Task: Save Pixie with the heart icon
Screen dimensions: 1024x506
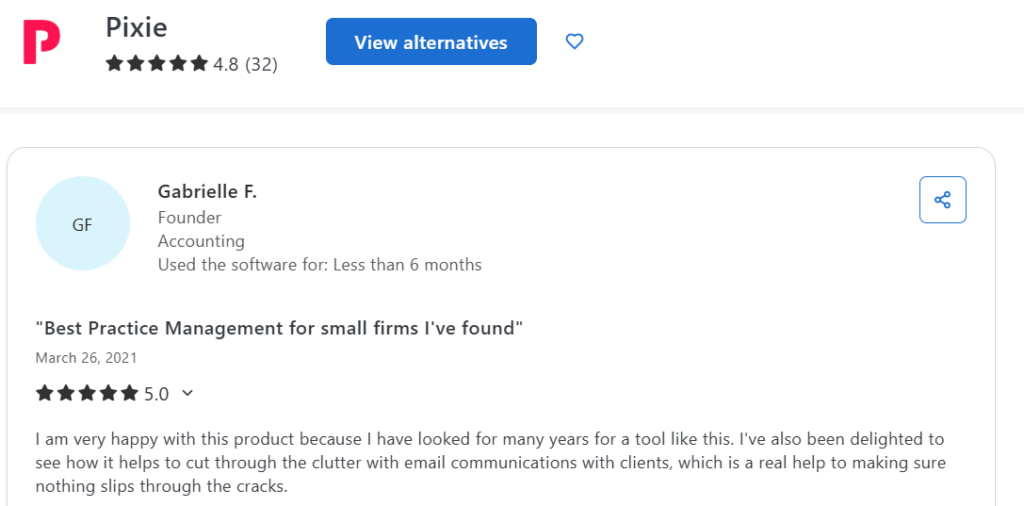Action: coord(574,42)
